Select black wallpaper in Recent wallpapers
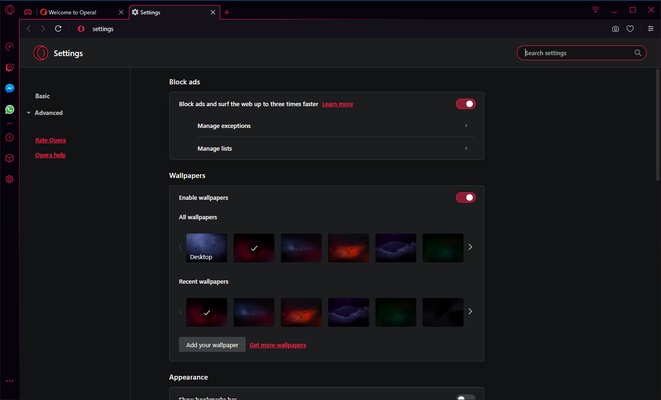 pos(443,312)
